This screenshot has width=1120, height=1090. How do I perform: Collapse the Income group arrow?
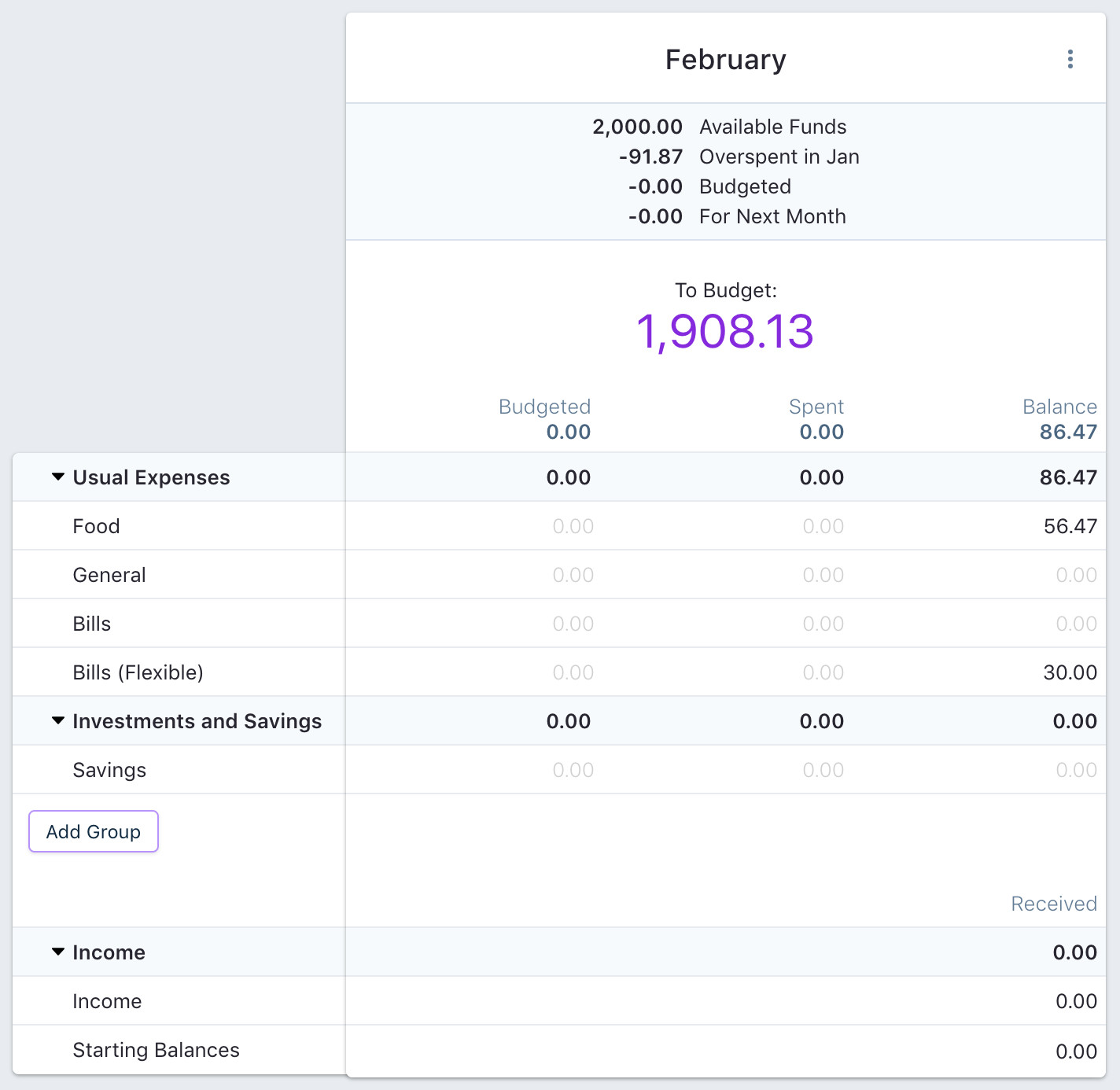pos(57,952)
